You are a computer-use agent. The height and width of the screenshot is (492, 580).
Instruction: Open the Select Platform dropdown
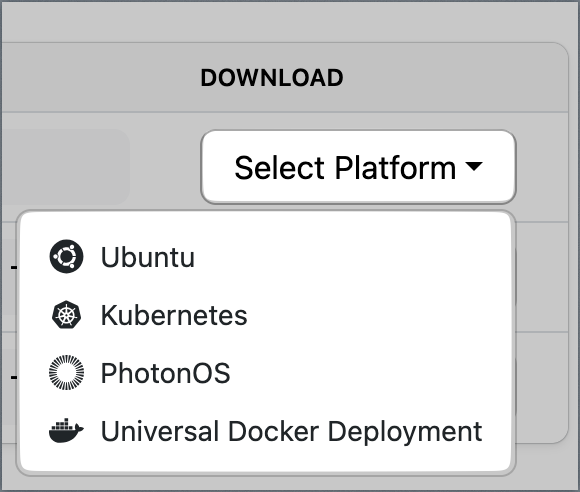coord(358,167)
